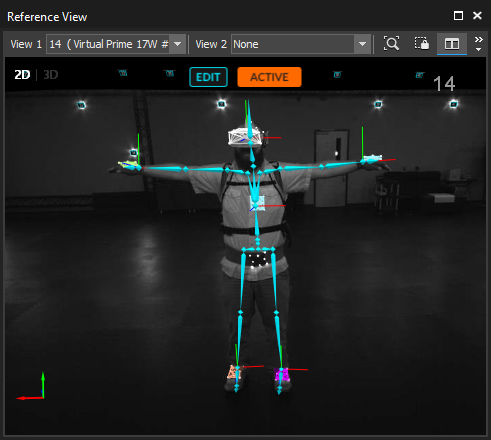This screenshot has height=440, width=491.
Task: Maximize the Reference View panel
Action: pos(458,16)
